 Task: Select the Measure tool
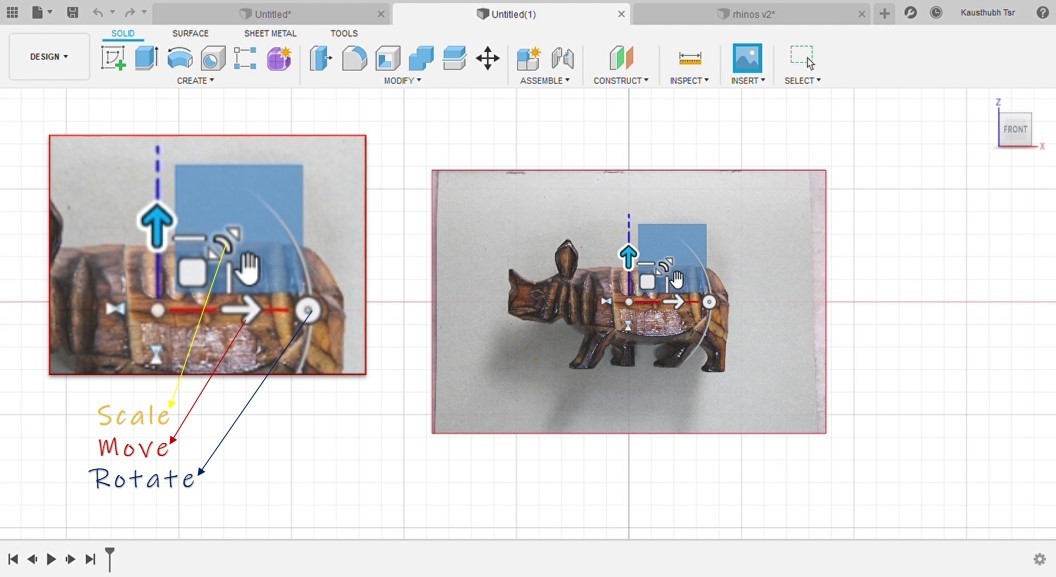690,59
